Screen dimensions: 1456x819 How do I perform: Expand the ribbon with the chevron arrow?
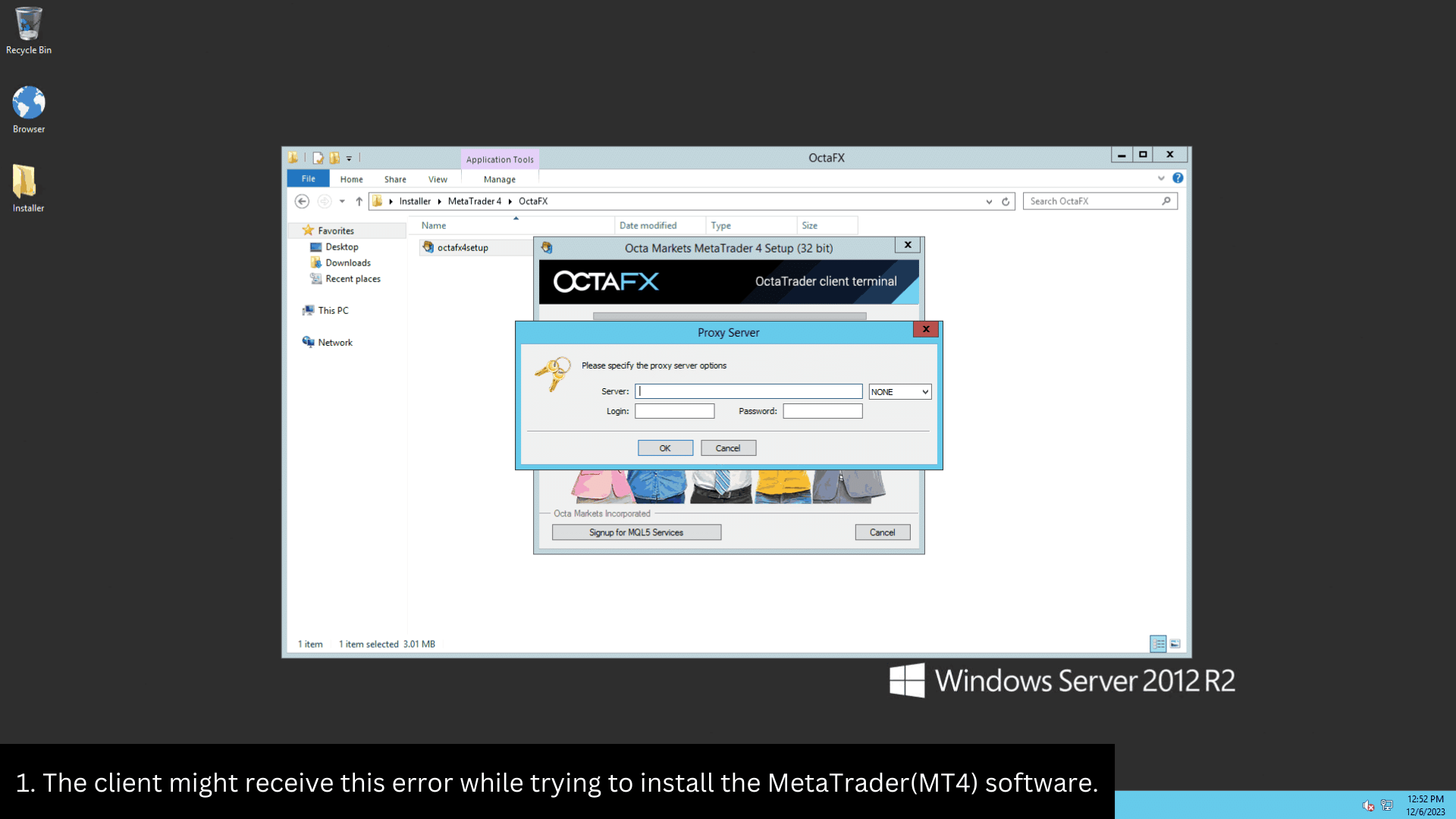[1161, 178]
